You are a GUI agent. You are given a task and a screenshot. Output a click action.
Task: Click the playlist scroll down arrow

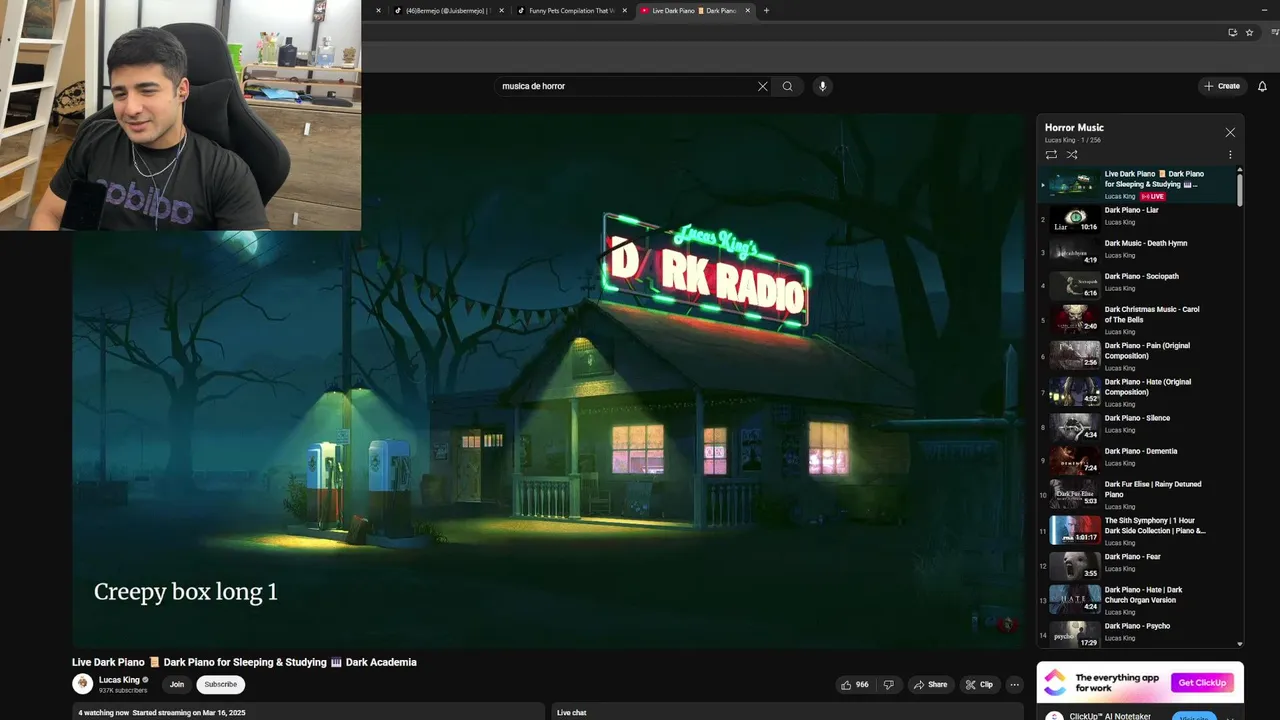[1240, 644]
